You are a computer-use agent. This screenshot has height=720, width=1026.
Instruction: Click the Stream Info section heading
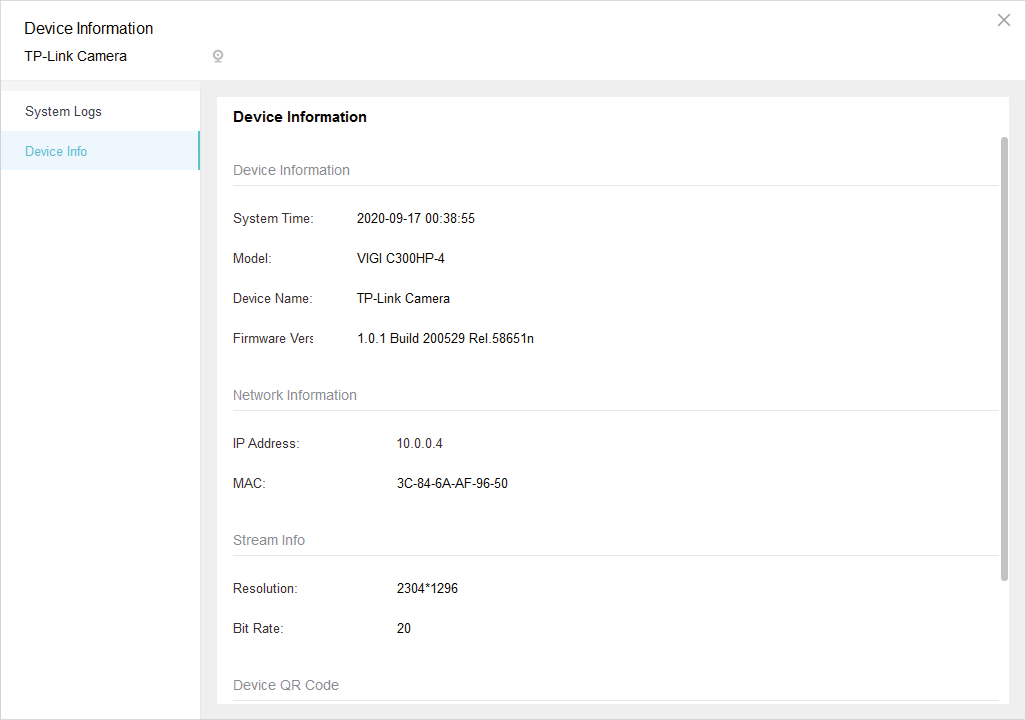269,540
